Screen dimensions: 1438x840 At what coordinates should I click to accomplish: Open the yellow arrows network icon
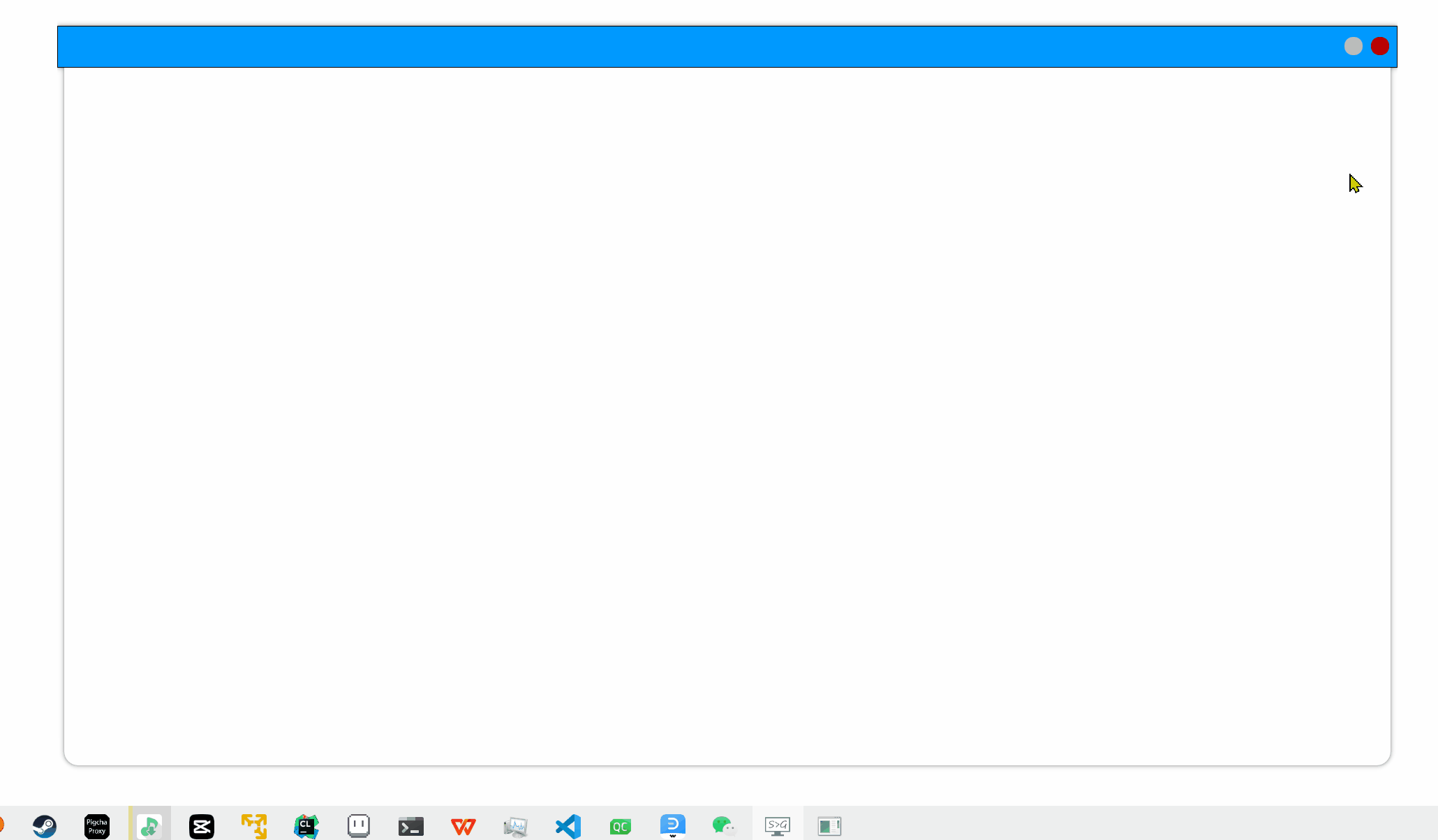(254, 826)
